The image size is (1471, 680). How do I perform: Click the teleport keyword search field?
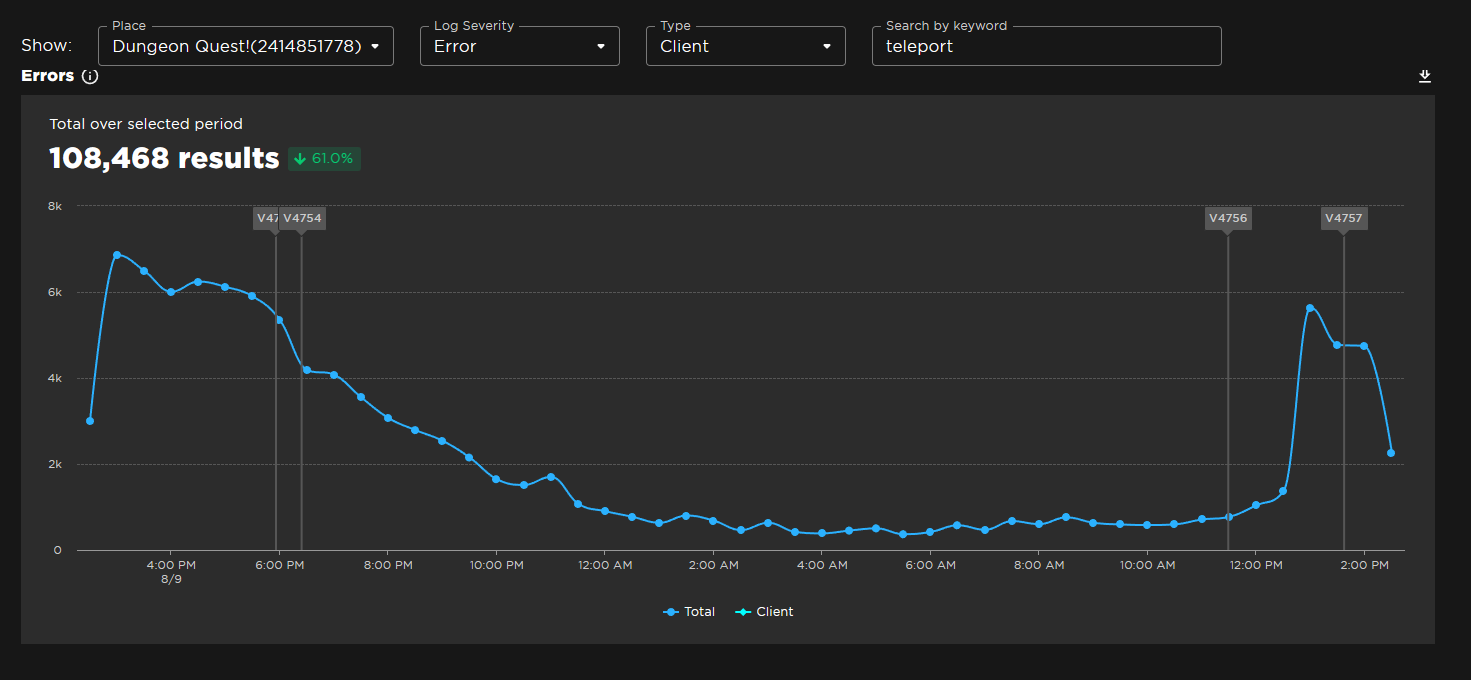[x=1046, y=45]
